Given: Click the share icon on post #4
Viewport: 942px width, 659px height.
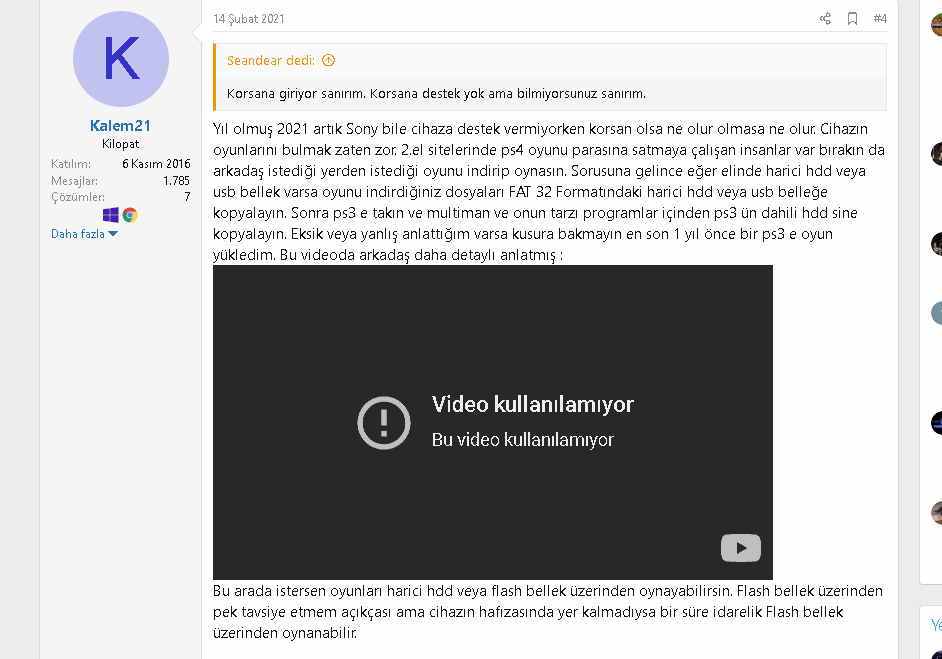Looking at the screenshot, I should click(825, 19).
